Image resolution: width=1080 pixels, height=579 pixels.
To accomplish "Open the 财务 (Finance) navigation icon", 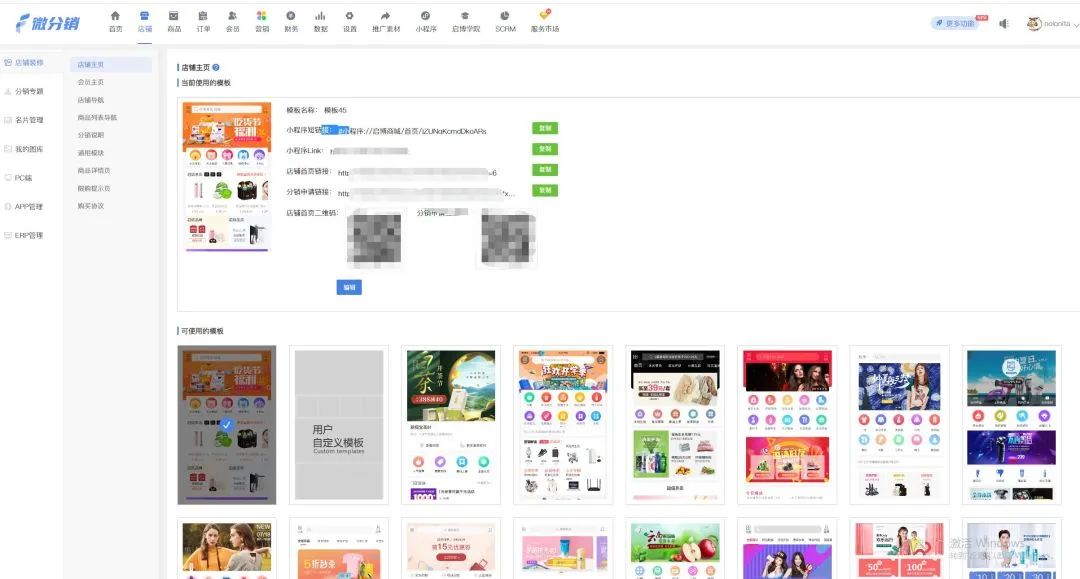I will click(x=290, y=20).
